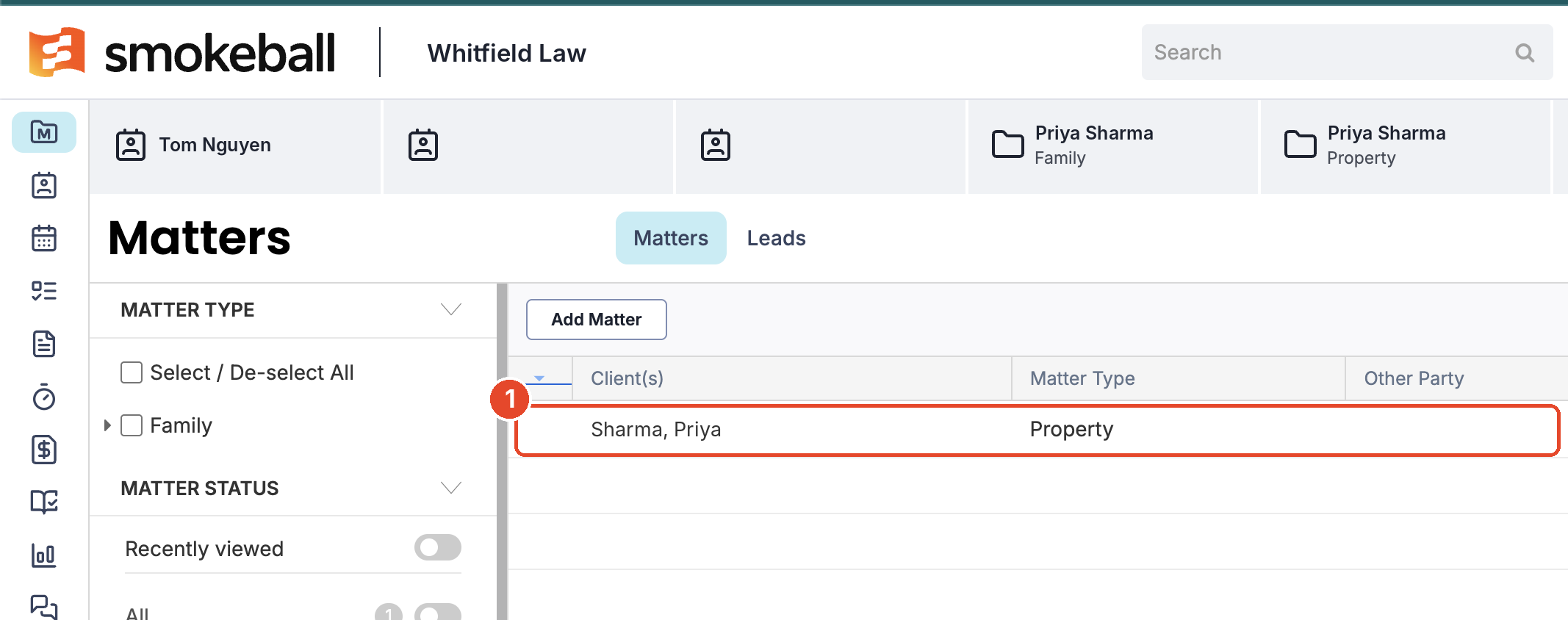
Task: Collapse the MATTER TYPE section chevron
Action: [451, 309]
